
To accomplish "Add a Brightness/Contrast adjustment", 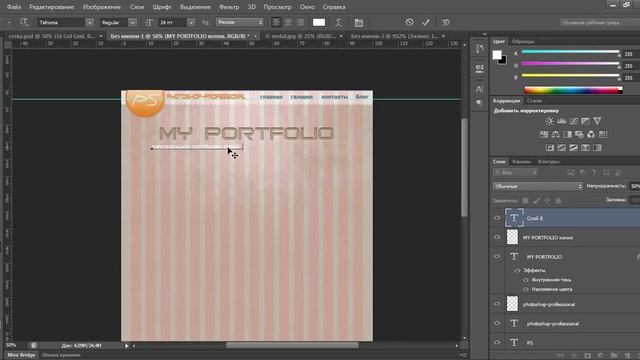I will (x=549, y=121).
